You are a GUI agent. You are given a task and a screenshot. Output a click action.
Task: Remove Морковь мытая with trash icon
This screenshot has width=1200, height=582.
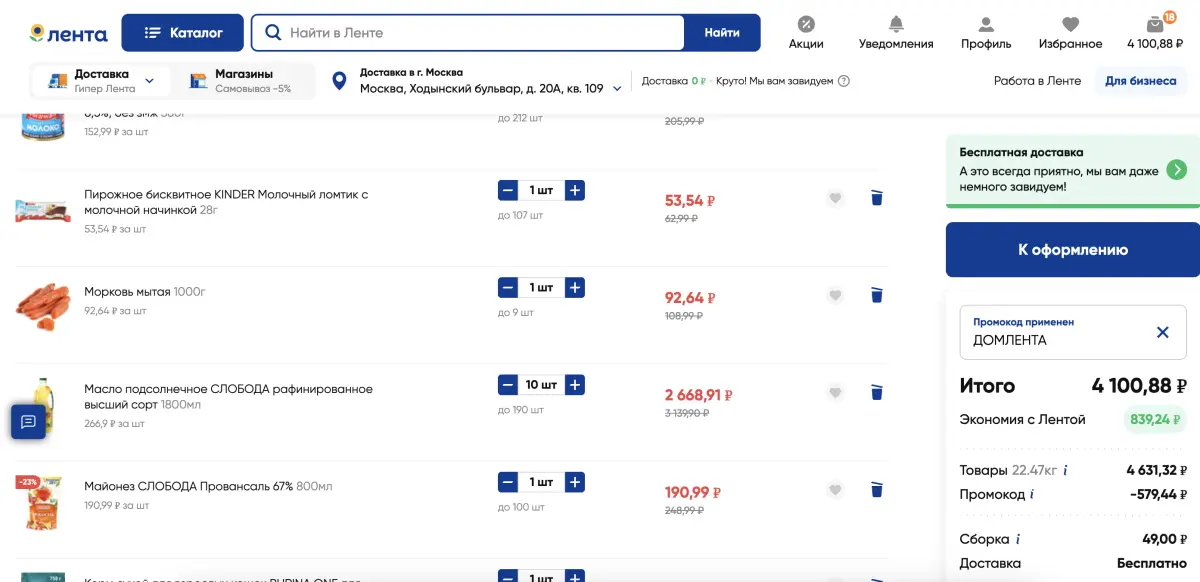(877, 295)
